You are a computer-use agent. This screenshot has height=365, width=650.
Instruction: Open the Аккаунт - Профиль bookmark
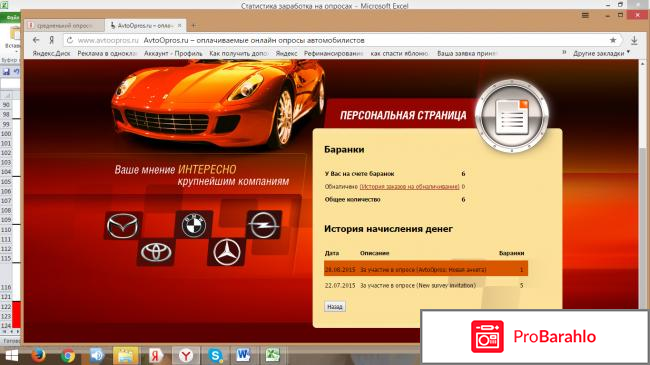coord(173,53)
